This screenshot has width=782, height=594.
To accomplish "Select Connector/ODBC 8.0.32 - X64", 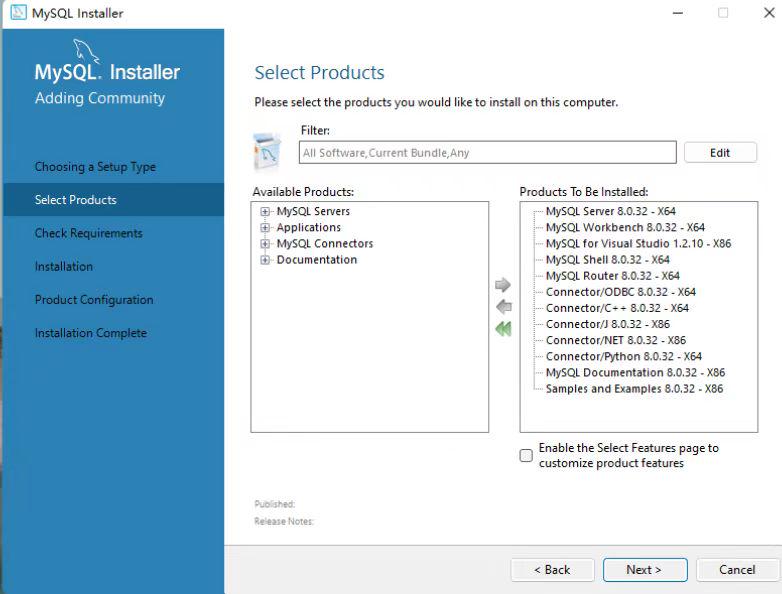I will coord(620,292).
